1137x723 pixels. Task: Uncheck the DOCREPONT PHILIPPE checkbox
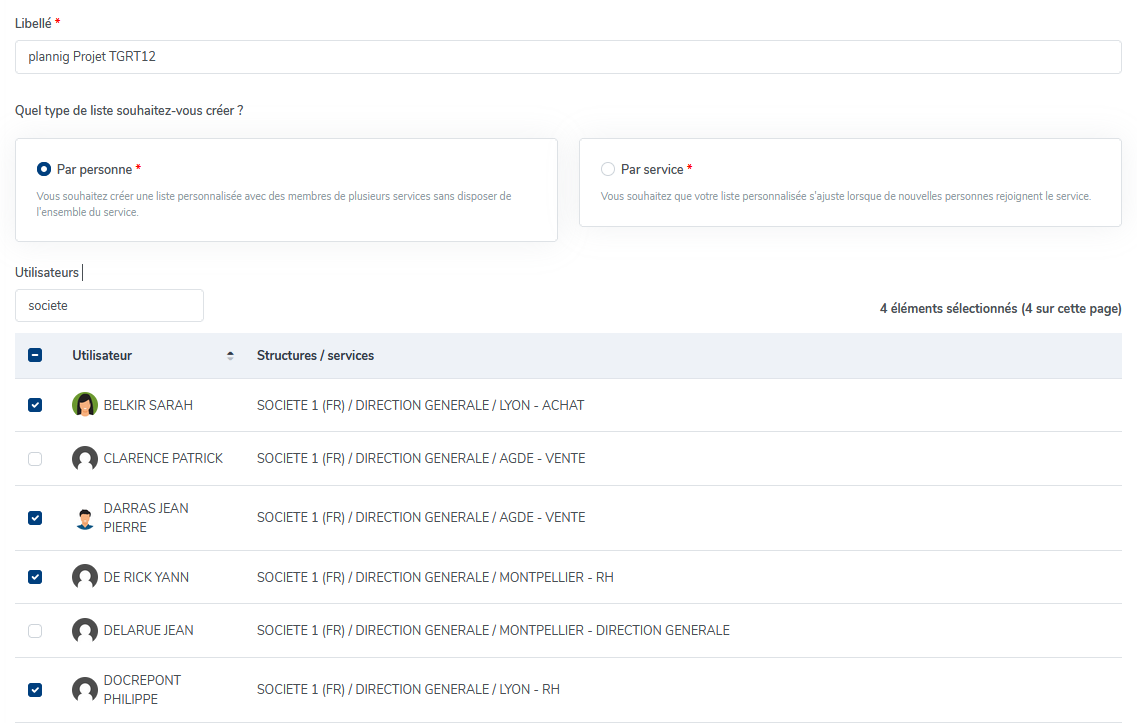[x=35, y=690]
